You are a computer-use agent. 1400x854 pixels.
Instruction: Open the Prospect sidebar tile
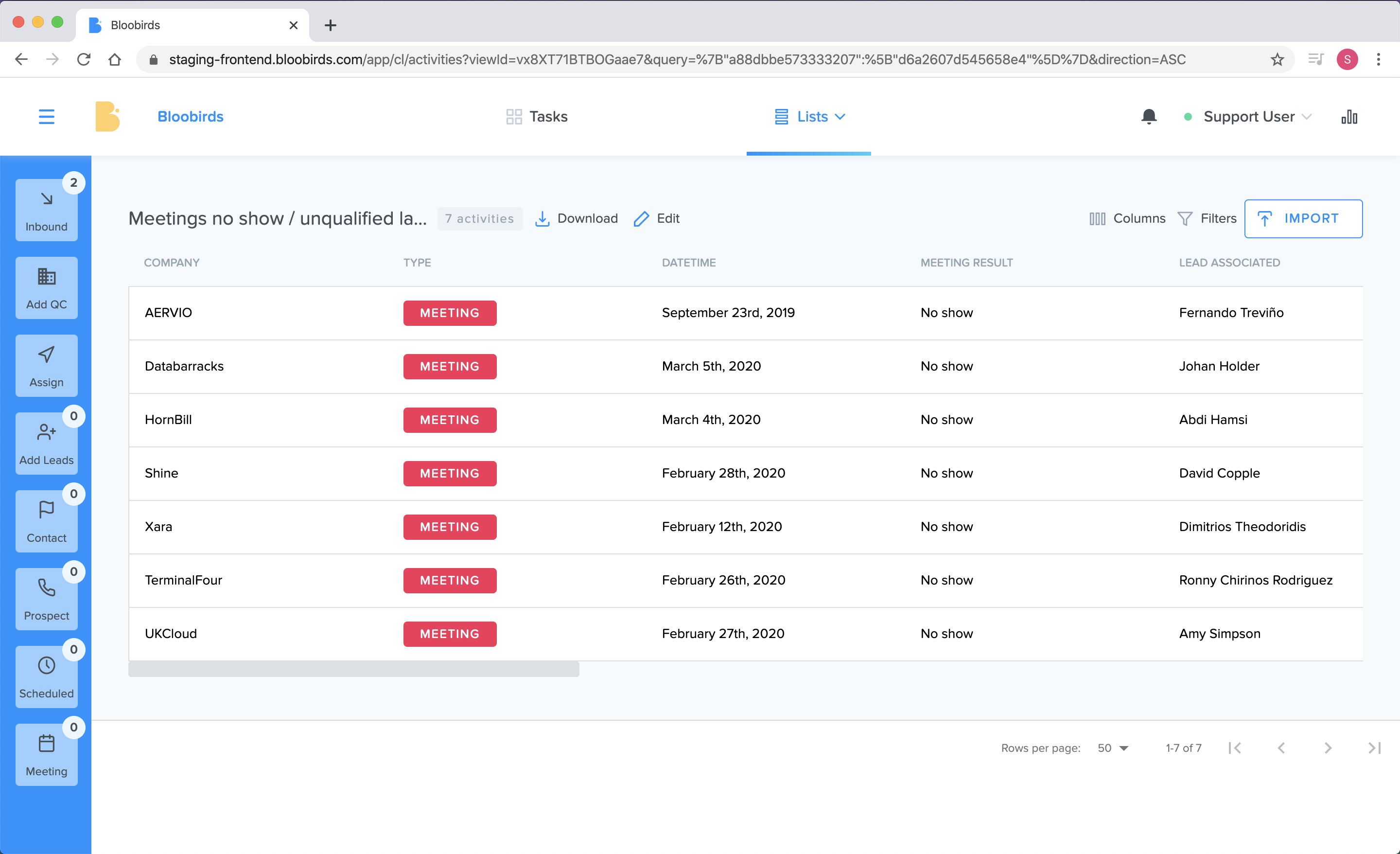(47, 599)
